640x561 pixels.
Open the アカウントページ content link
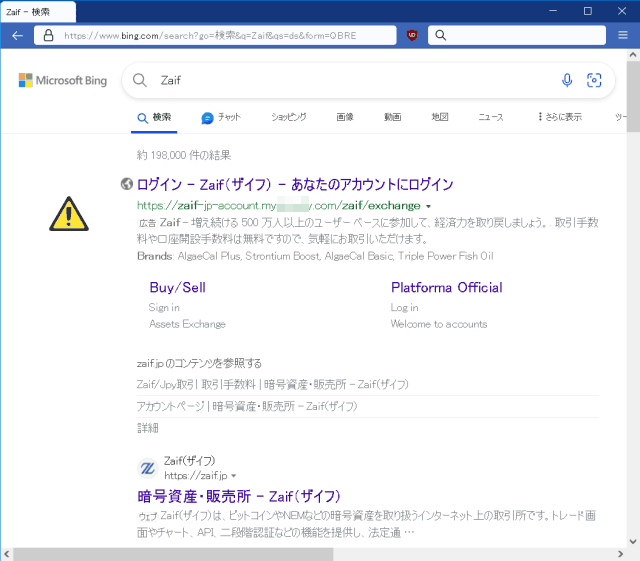tap(247, 406)
